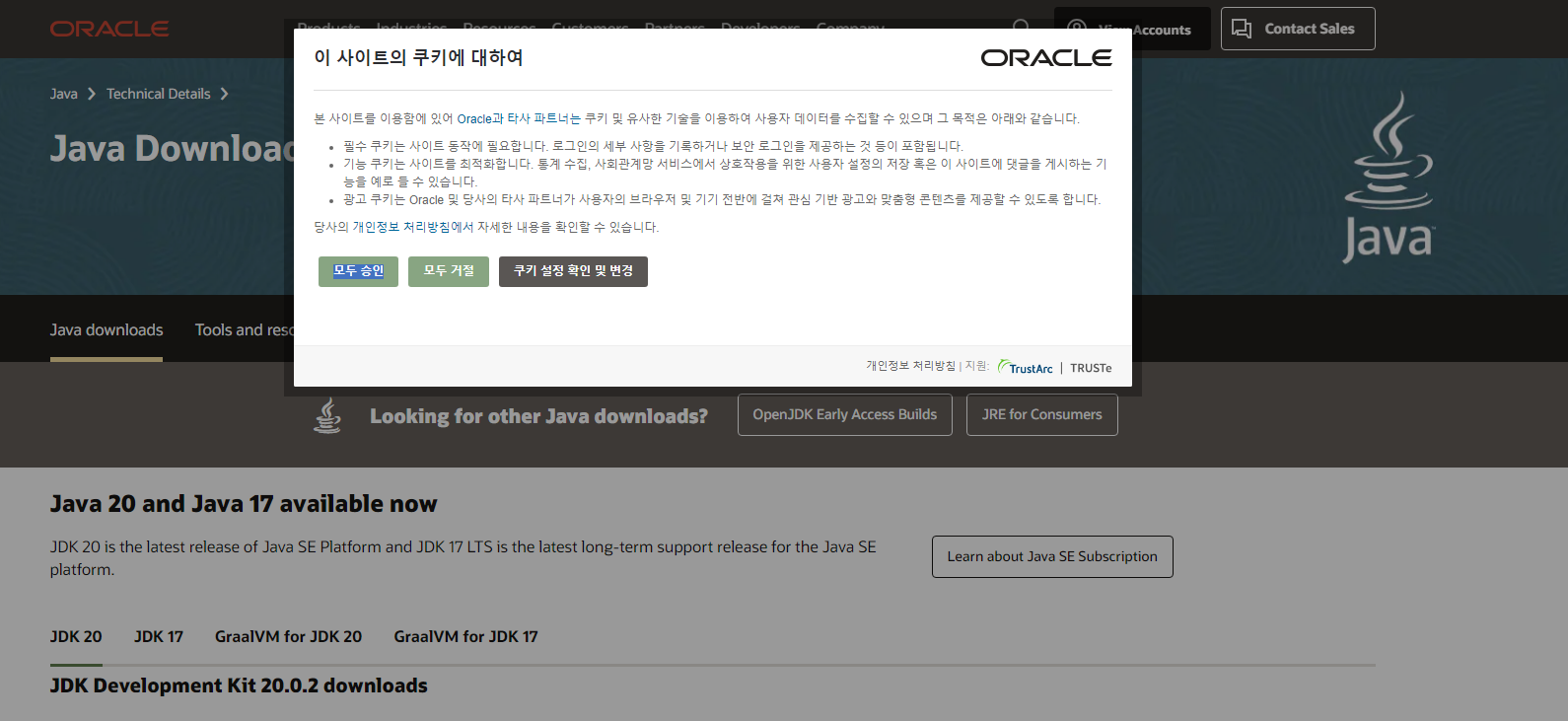The image size is (1568, 721).
Task: Select the JDK 20 tab
Action: 76,637
